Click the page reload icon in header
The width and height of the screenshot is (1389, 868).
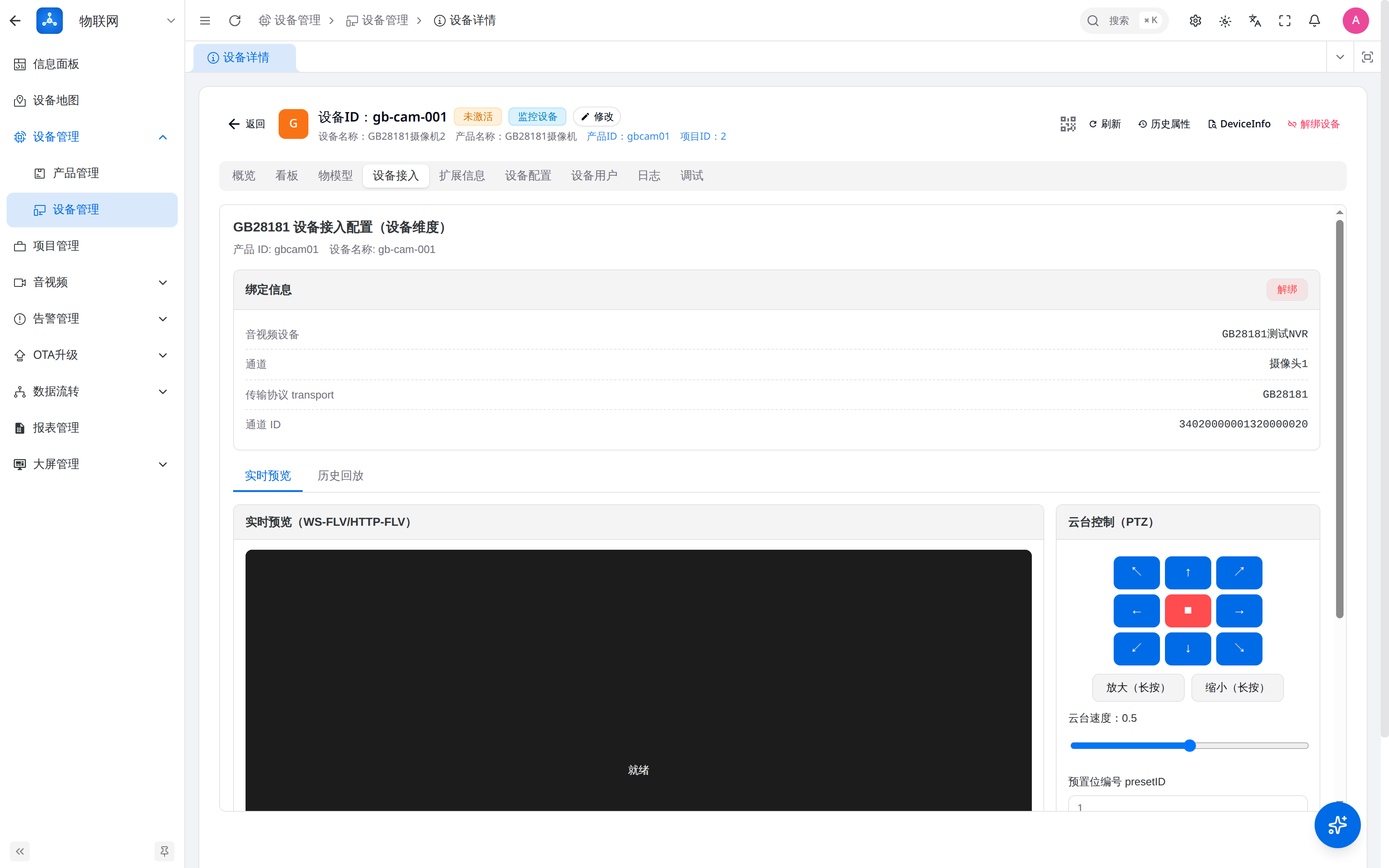coord(235,21)
